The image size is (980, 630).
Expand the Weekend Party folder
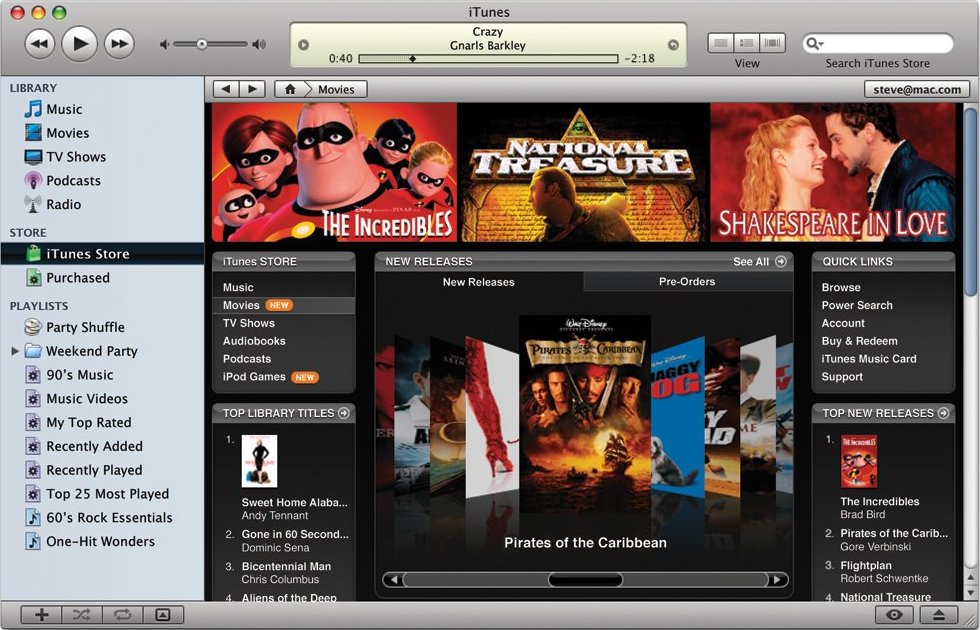pyautogui.click(x=15, y=351)
